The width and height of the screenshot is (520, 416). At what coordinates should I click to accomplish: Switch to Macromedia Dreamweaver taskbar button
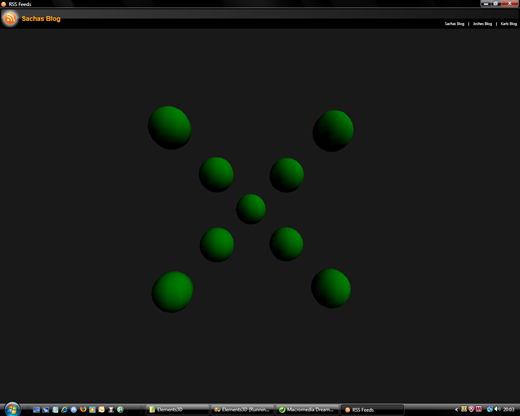pyautogui.click(x=308, y=410)
